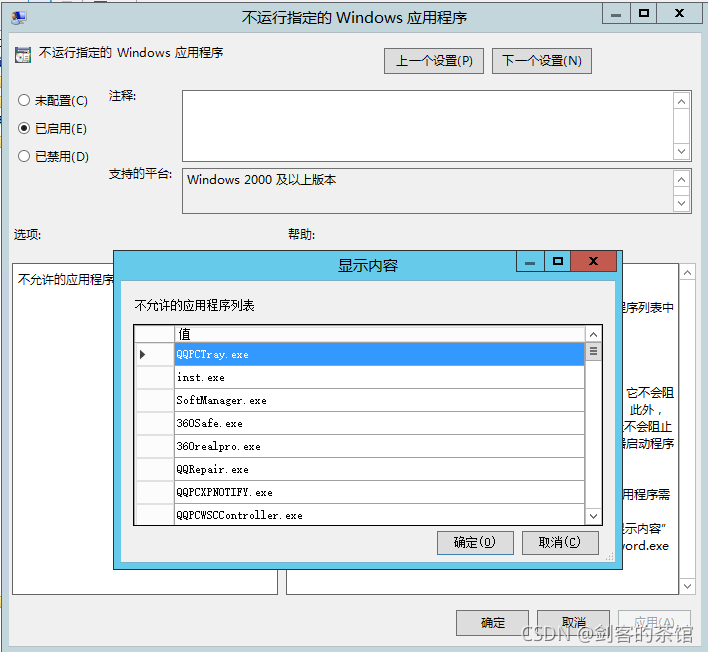Click the 支持的平台 text field
Viewport: 708px width, 652px height.
pos(427,191)
